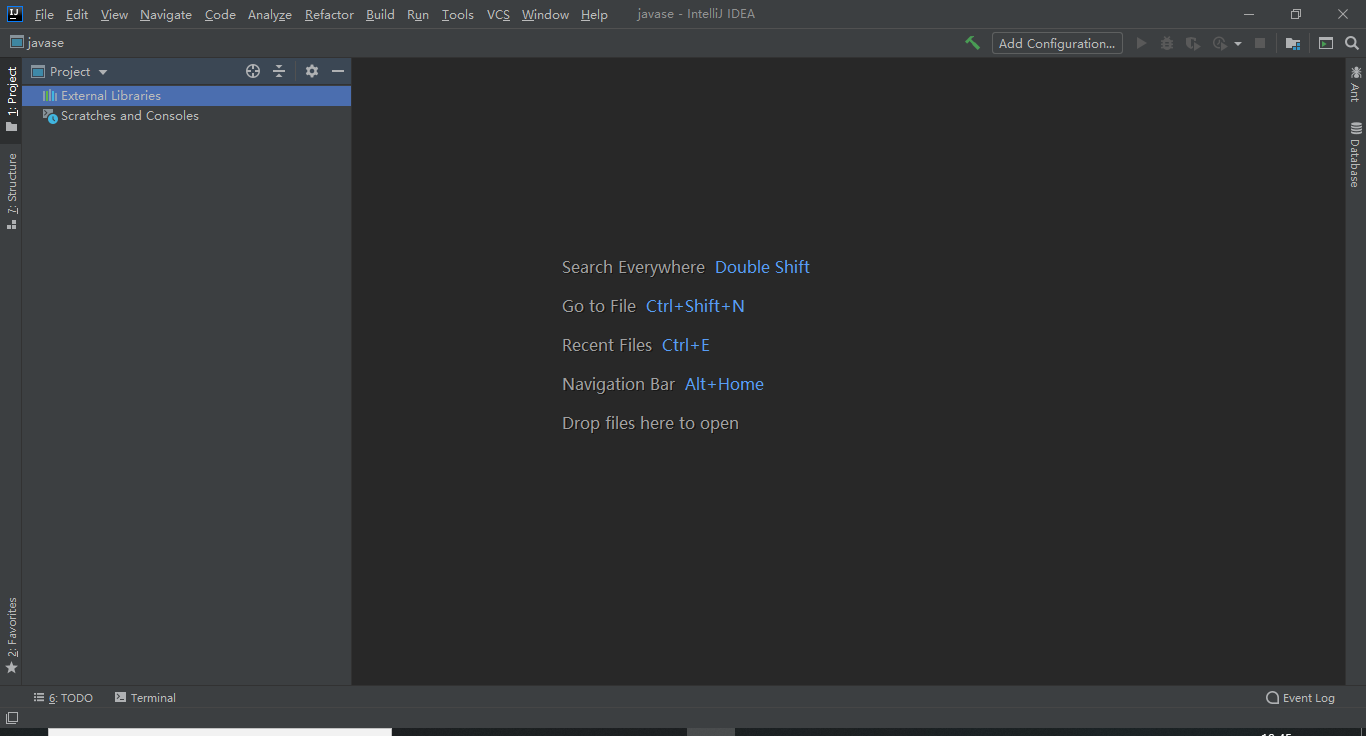Click the 'Ctrl+Shift+N' shortcut hint
Image resolution: width=1366 pixels, height=736 pixels.
695,306
